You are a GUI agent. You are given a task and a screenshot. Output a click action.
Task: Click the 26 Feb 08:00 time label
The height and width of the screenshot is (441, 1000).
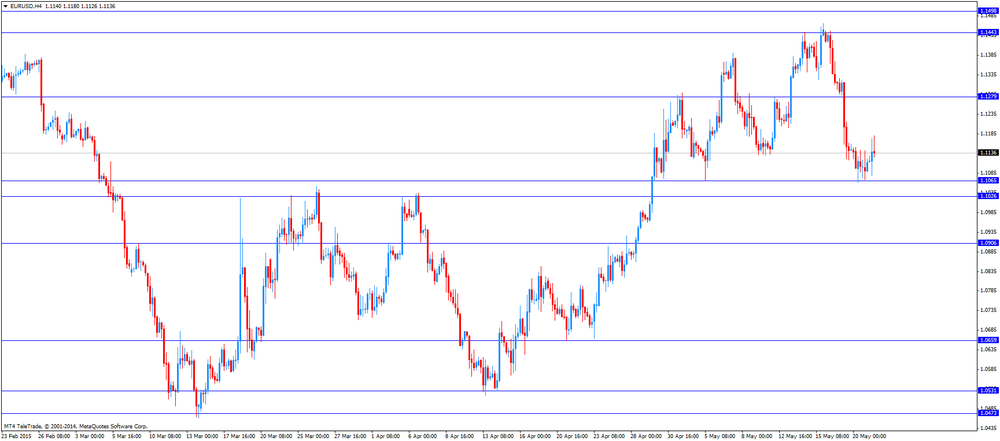click(x=54, y=437)
